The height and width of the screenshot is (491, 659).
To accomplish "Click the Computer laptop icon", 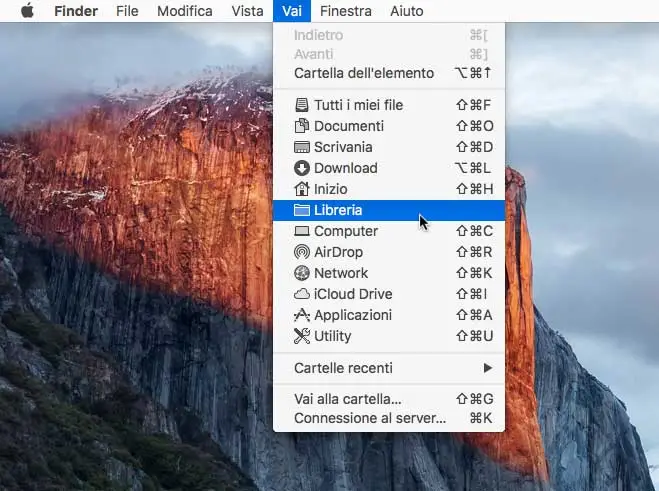I will point(301,231).
